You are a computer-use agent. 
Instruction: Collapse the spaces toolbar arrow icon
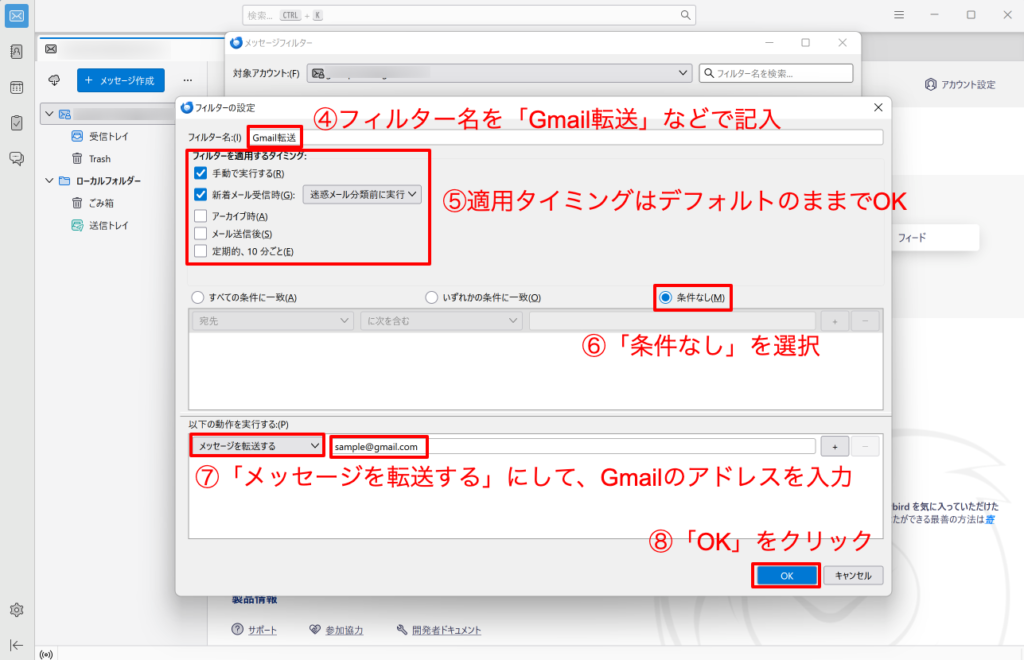pos(16,644)
